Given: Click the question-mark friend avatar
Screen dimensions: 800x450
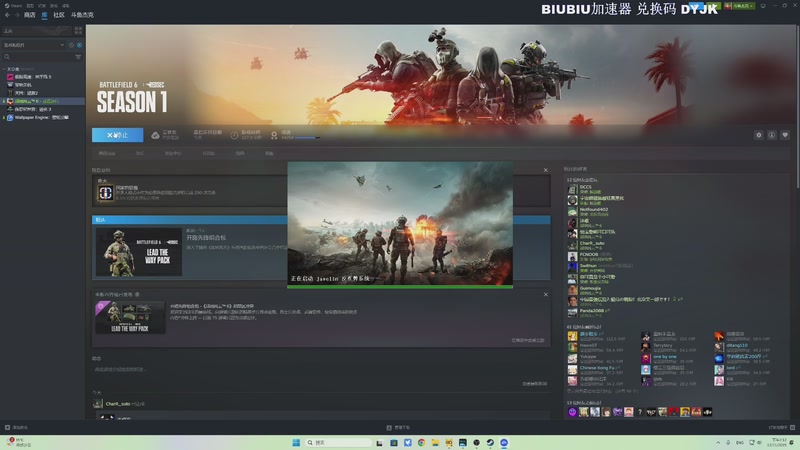Looking at the screenshot, I should point(640,412).
